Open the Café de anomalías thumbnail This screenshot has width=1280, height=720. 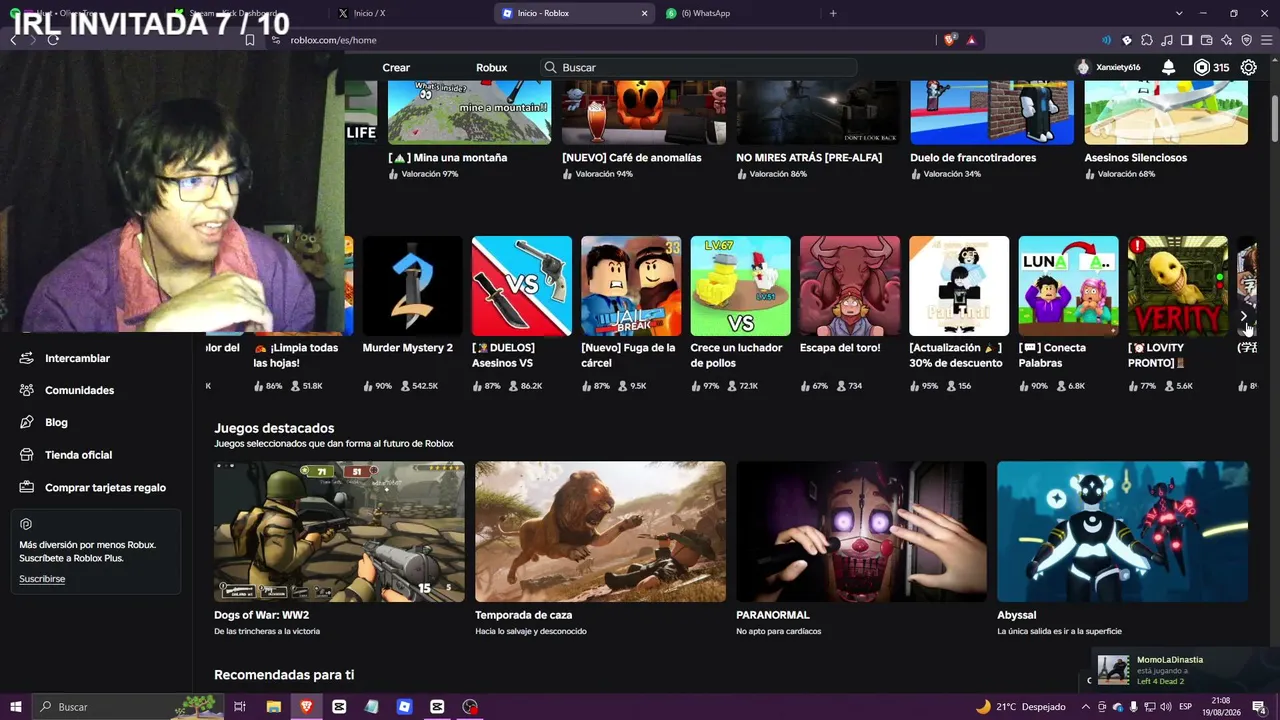coord(643,113)
